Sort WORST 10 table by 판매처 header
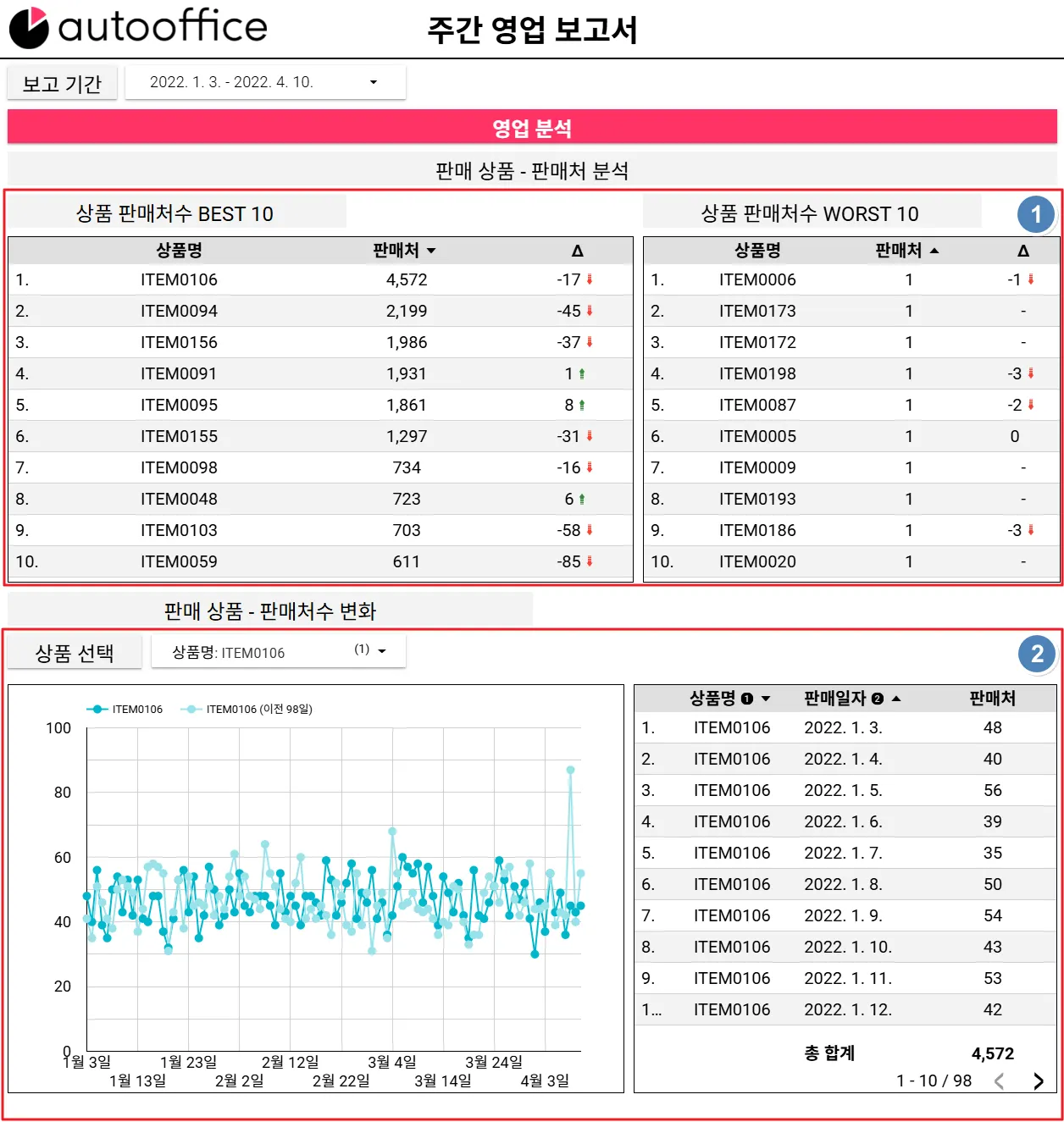 coord(906,251)
